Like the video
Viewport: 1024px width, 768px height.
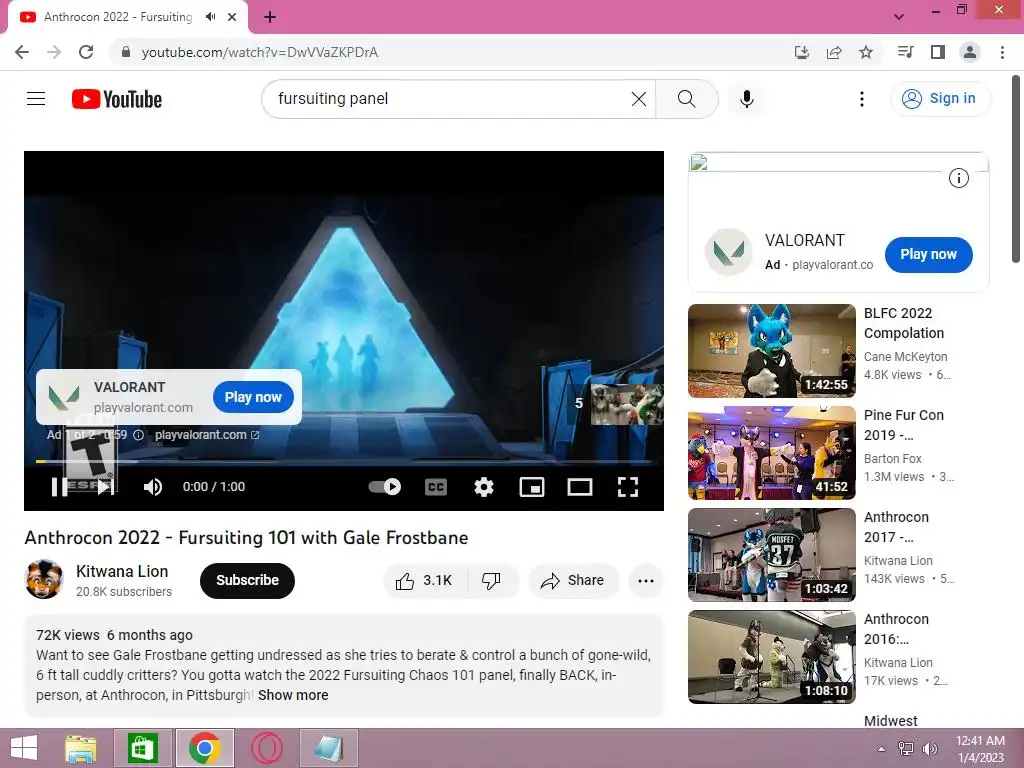[424, 581]
